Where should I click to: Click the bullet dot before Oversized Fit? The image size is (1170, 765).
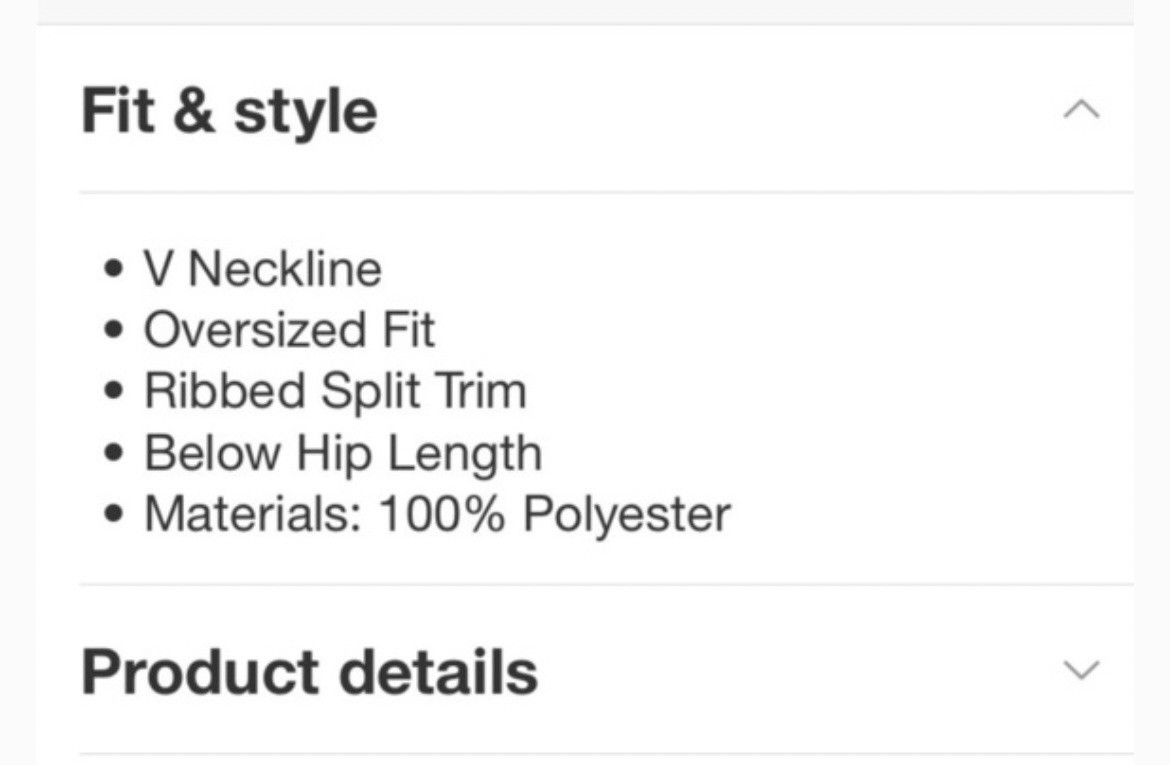(x=116, y=331)
